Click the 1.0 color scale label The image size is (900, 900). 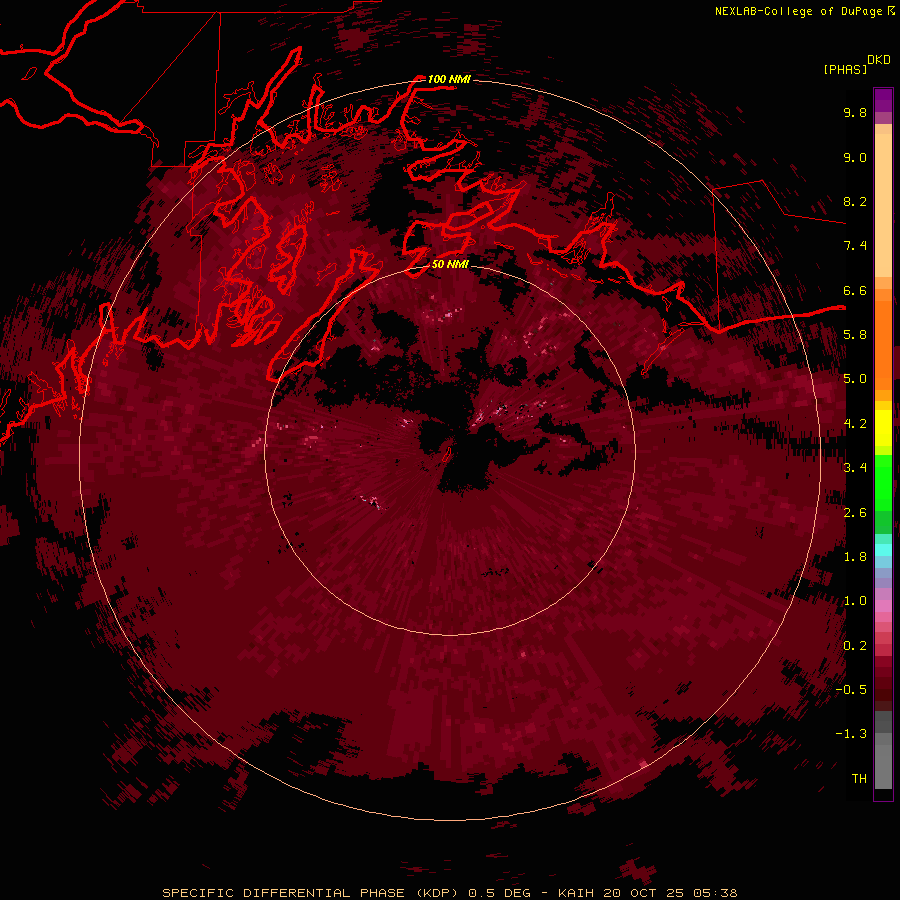pos(855,601)
